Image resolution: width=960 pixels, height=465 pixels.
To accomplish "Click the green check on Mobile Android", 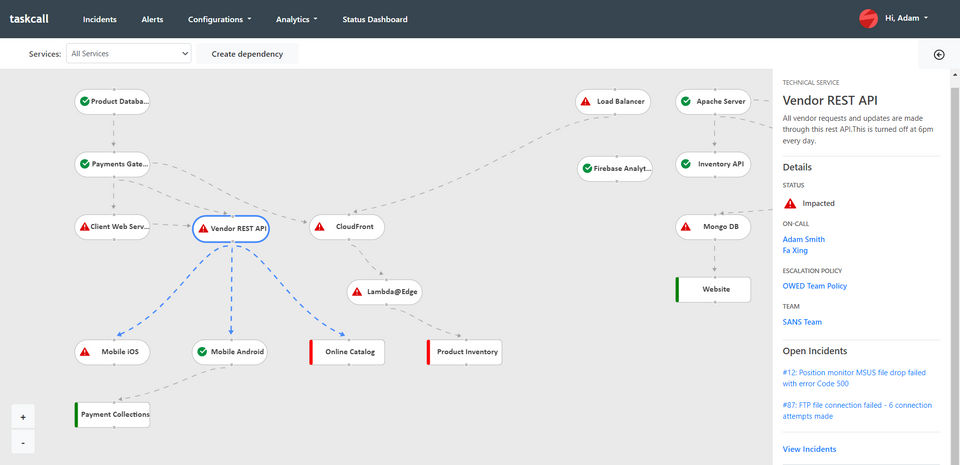I will pyautogui.click(x=202, y=352).
